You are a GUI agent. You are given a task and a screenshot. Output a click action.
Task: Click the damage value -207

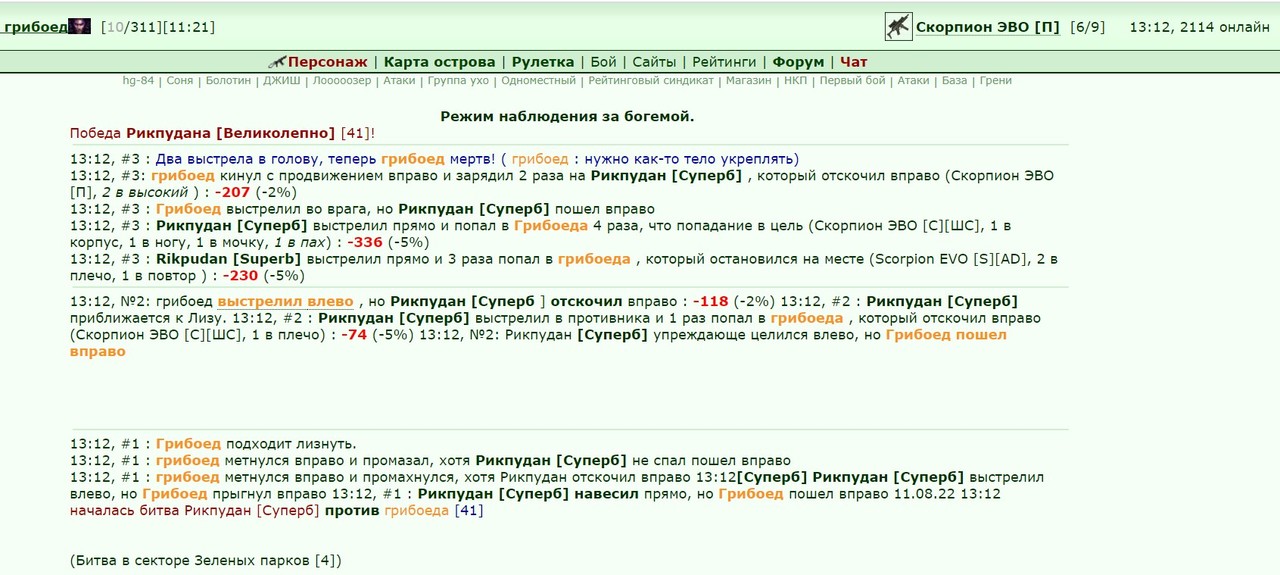click(x=232, y=192)
